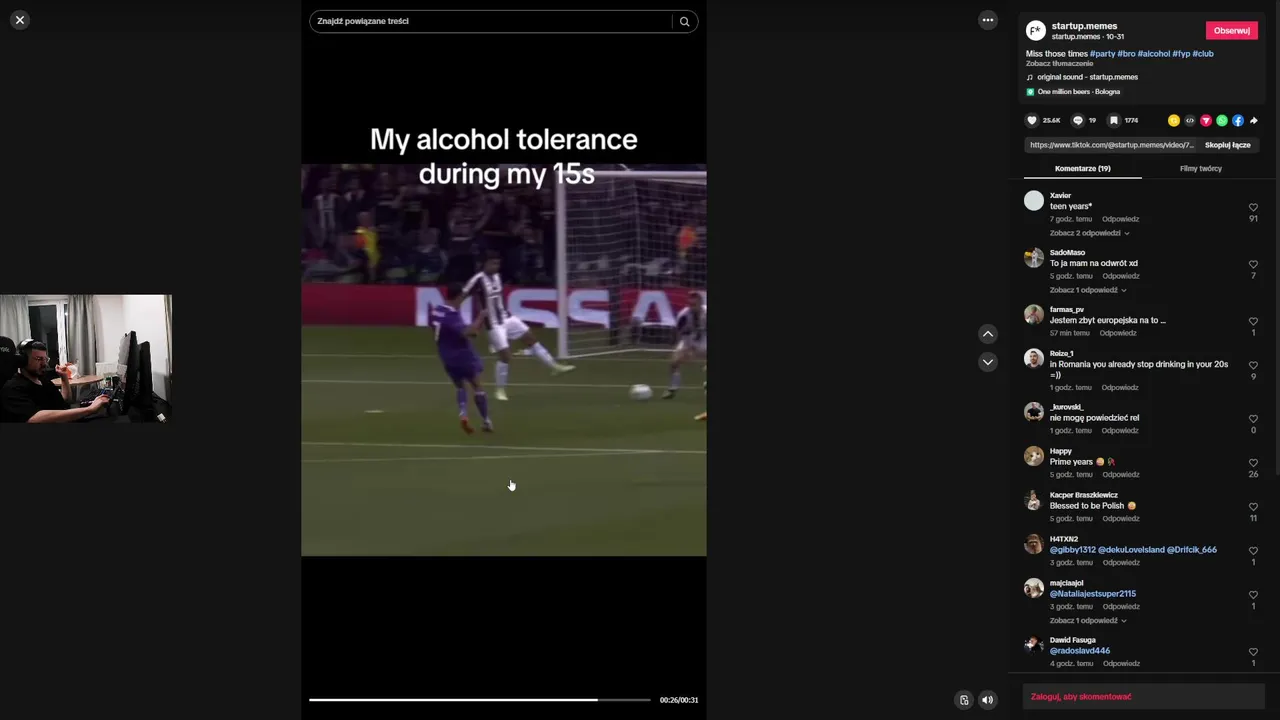Viewport: 1280px width, 720px height.
Task: Open the #party hashtag
Action: point(1102,54)
